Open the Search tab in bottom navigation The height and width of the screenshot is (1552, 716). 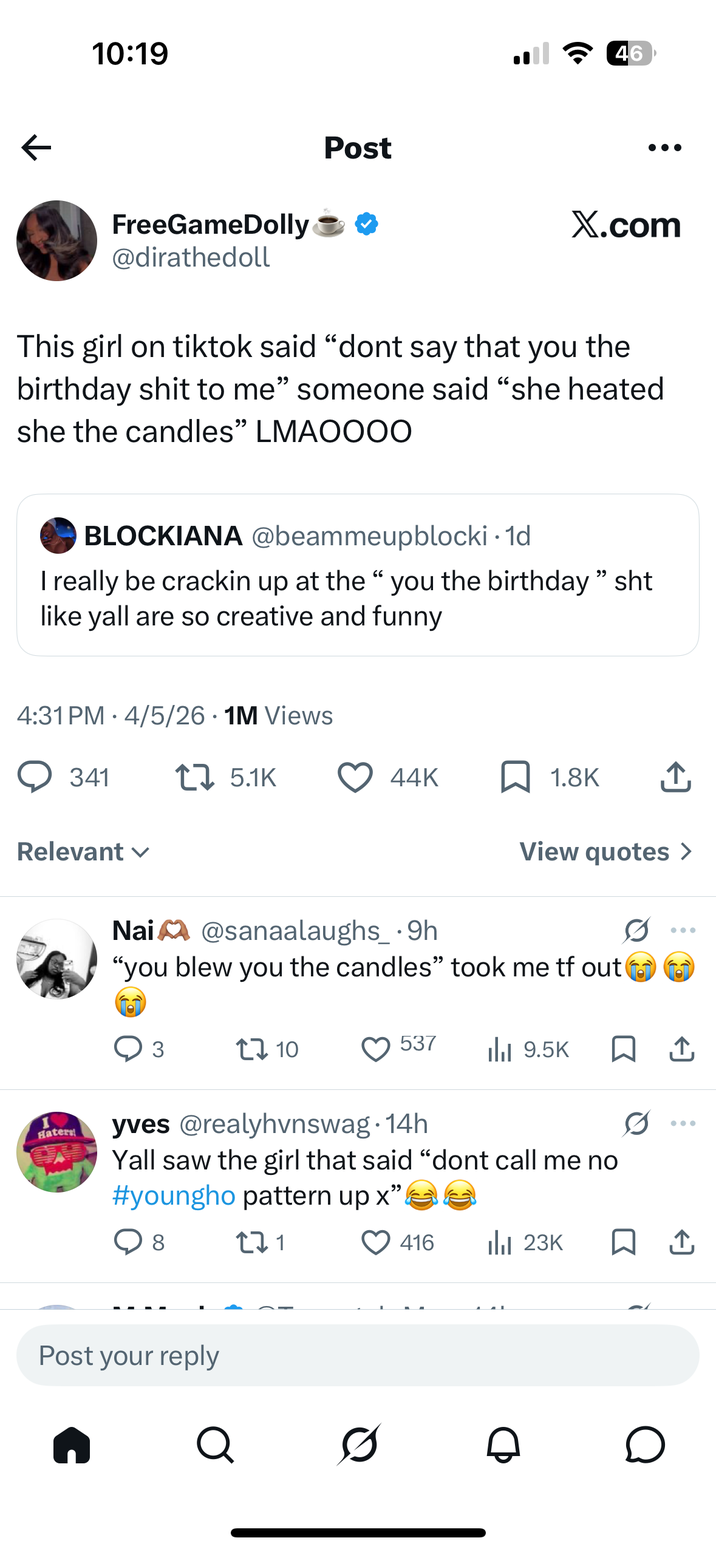pos(215,1444)
